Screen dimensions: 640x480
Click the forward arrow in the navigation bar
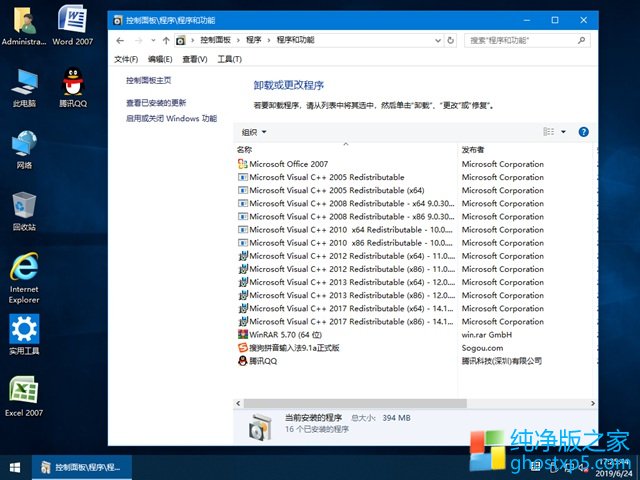[x=139, y=40]
